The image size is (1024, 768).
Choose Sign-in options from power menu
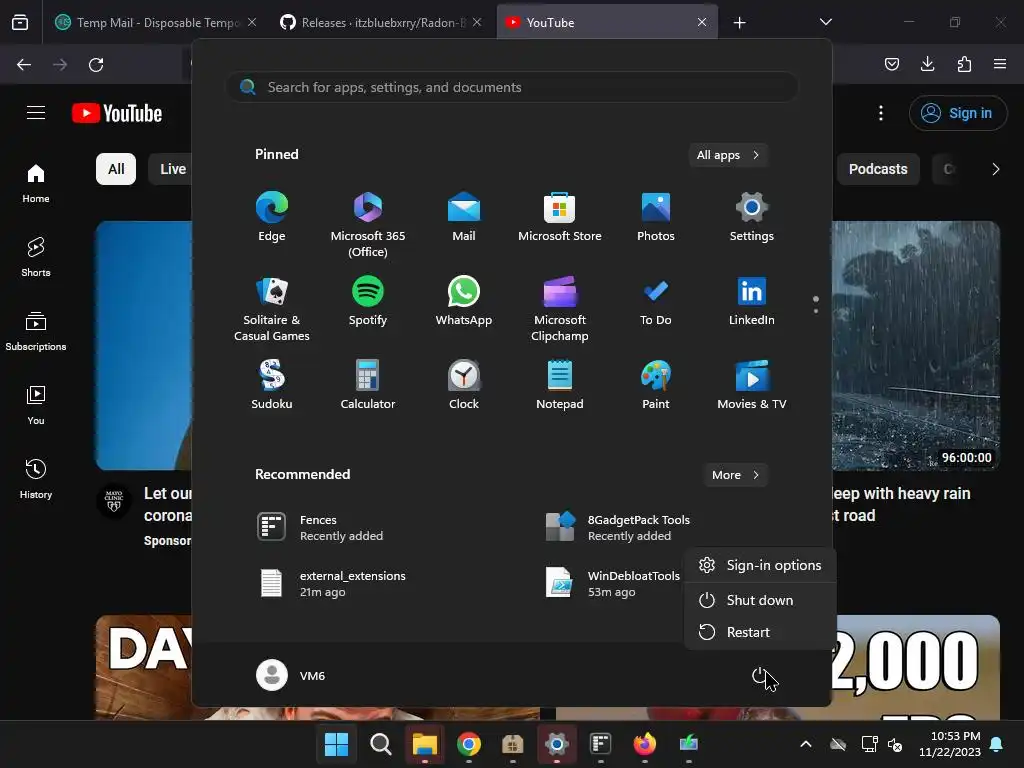pyautogui.click(x=760, y=566)
